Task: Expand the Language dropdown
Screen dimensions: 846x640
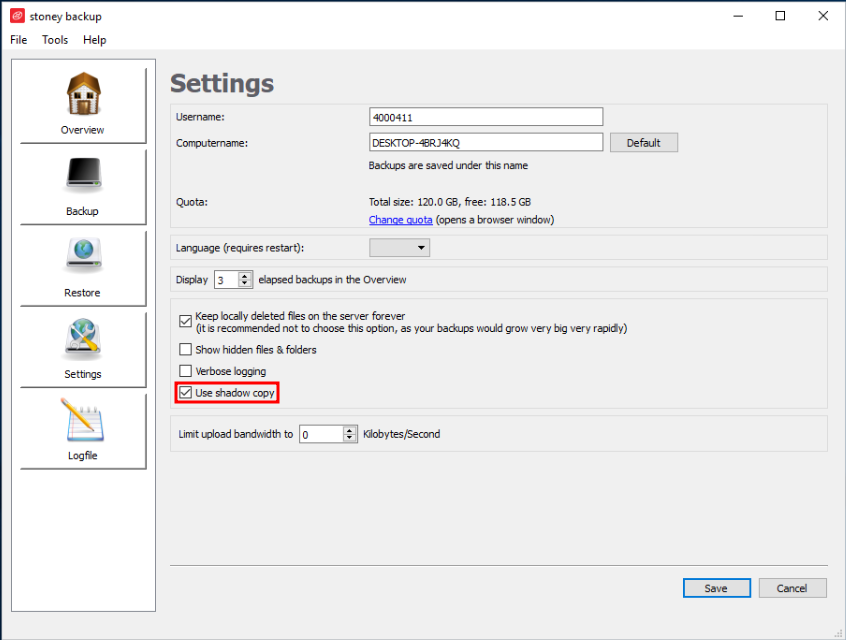Action: (x=399, y=248)
